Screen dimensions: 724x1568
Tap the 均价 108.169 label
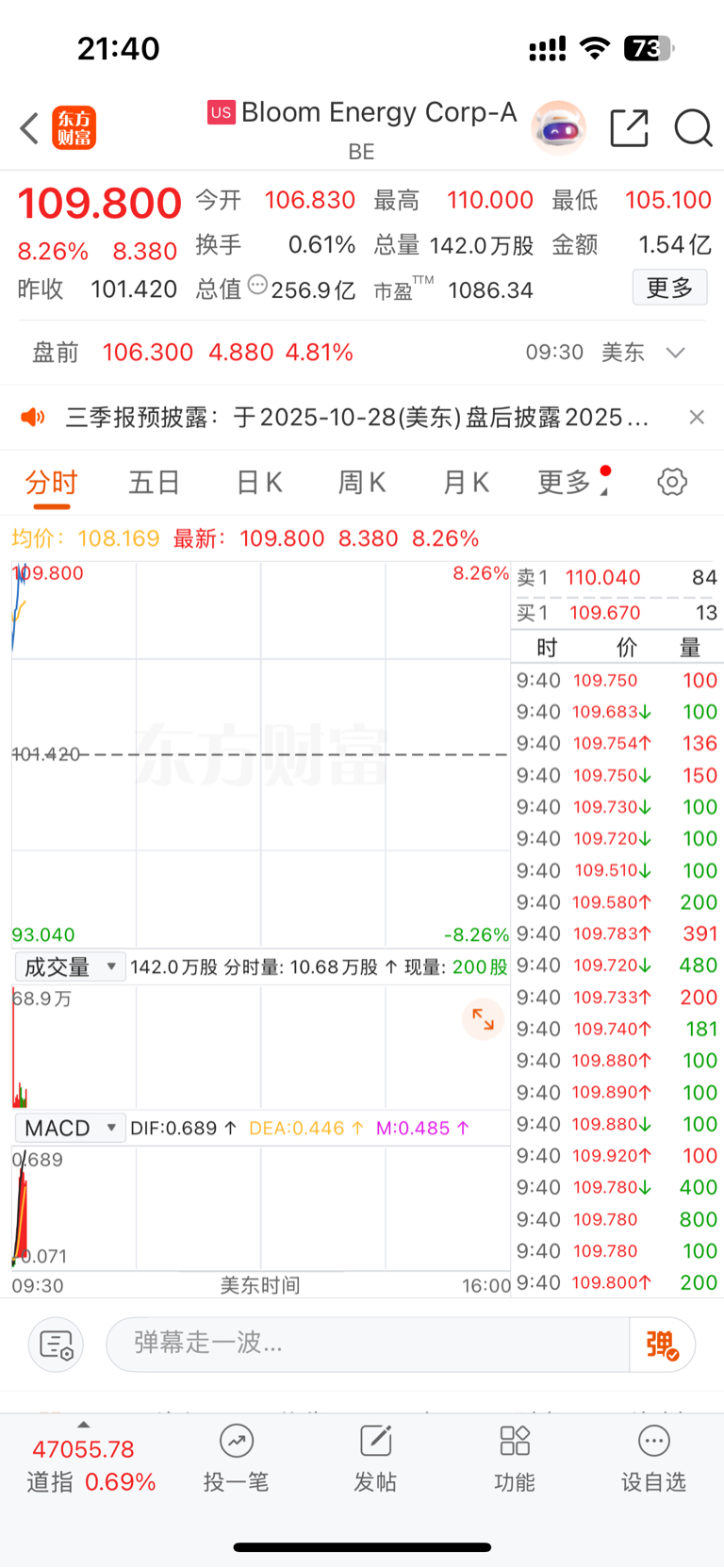tap(86, 538)
